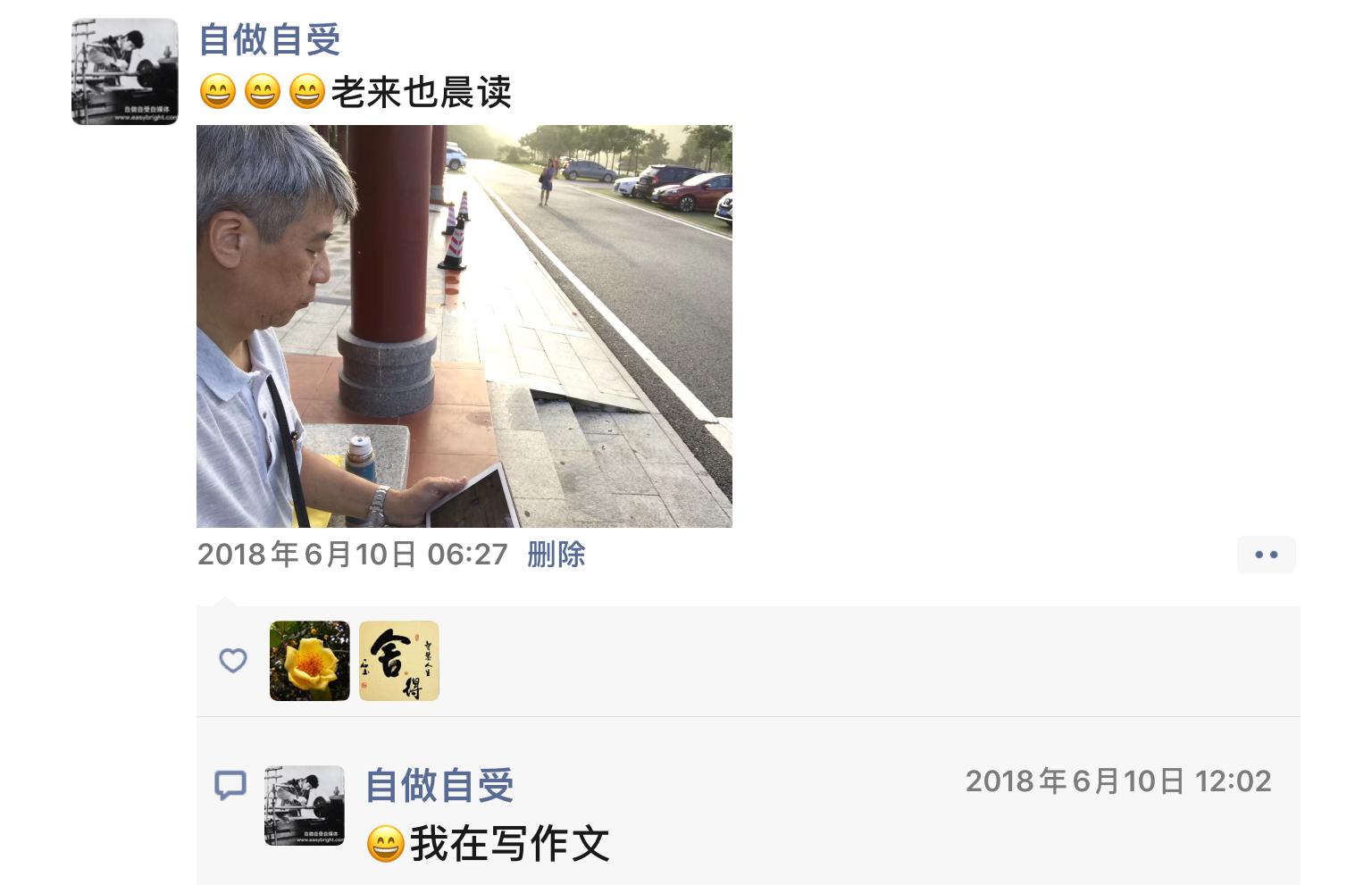The height and width of the screenshot is (885, 1372).
Task: Open the yellow flower liker avatar
Action: (310, 661)
